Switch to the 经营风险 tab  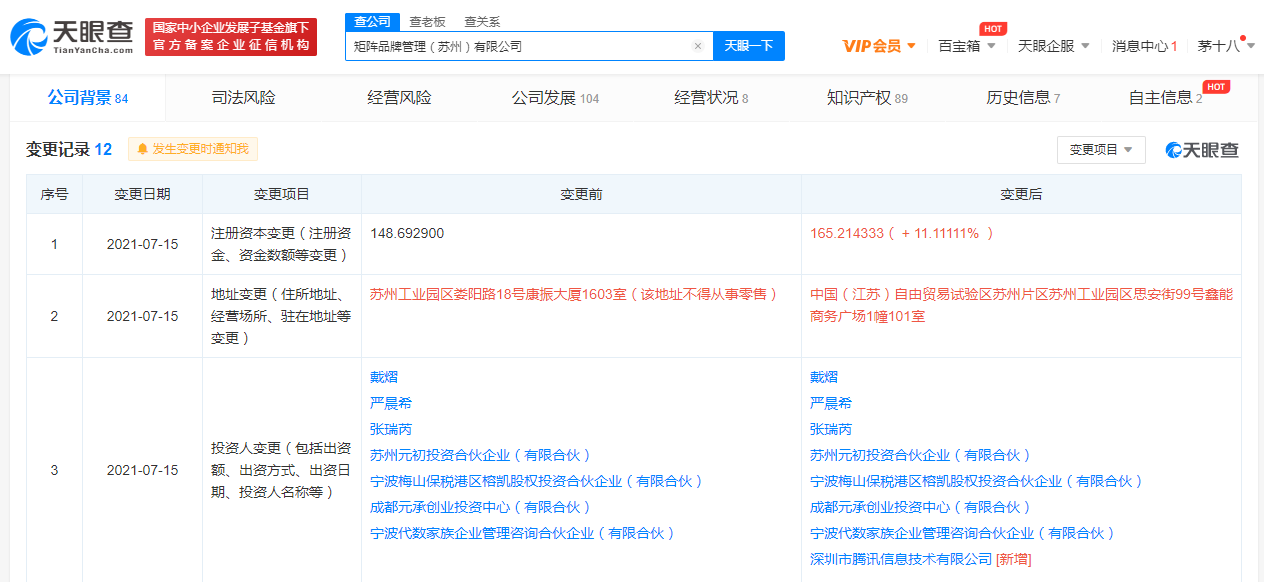pyautogui.click(x=399, y=98)
